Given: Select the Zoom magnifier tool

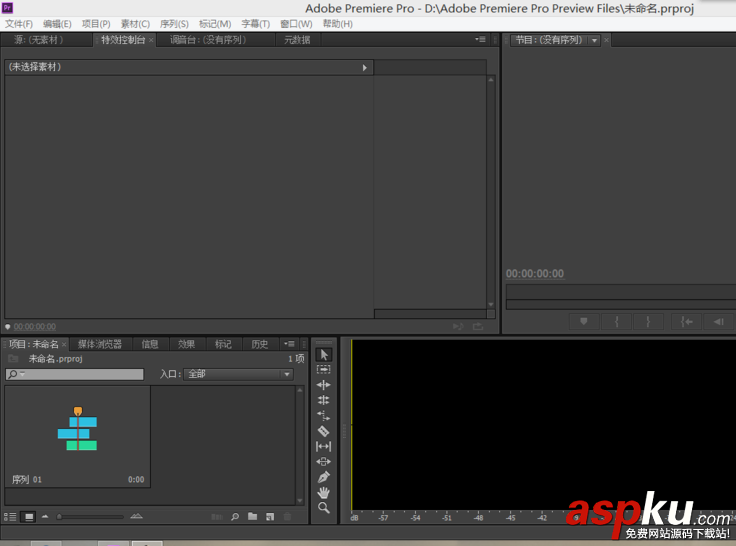Looking at the screenshot, I should (x=323, y=508).
